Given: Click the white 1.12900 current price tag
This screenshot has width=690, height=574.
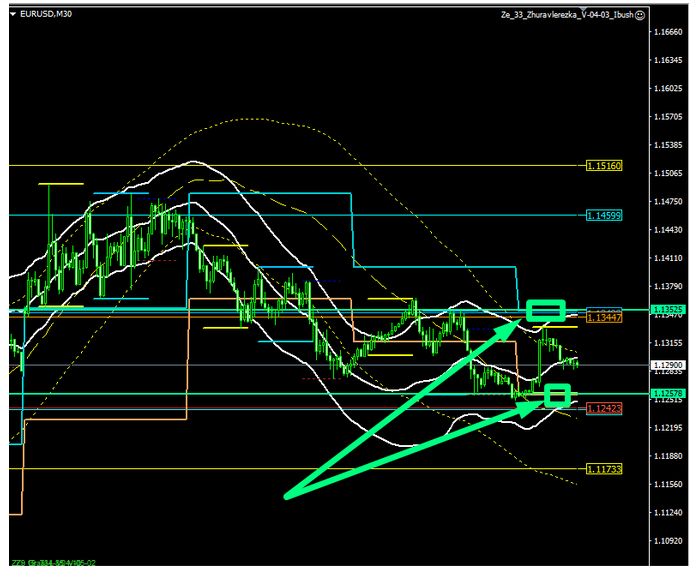Looking at the screenshot, I should [x=668, y=365].
